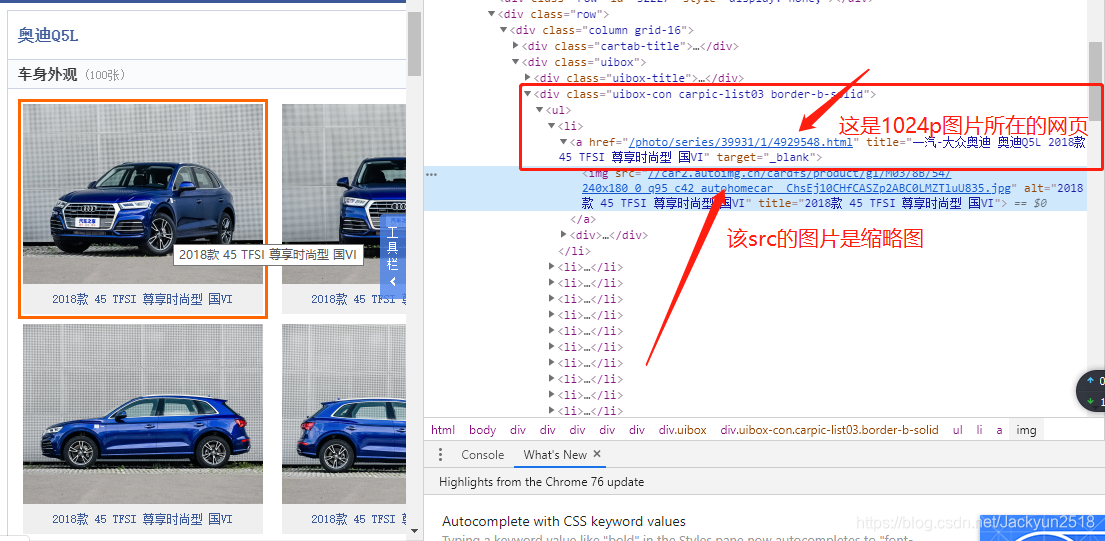Select li in the DOM breadcrumb
The height and width of the screenshot is (541, 1105).
(980, 430)
